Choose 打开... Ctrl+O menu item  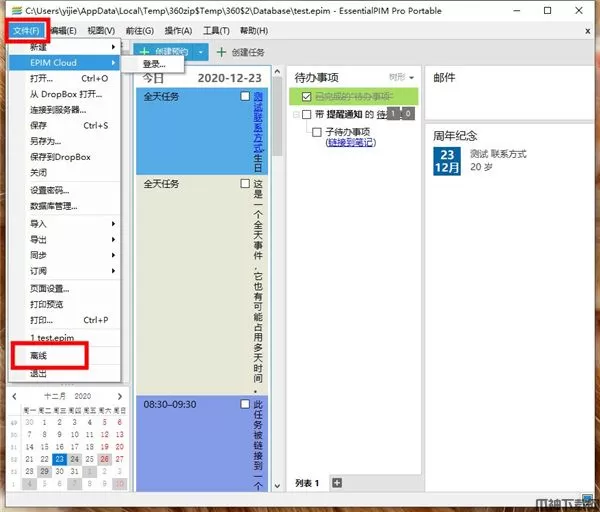pos(64,78)
